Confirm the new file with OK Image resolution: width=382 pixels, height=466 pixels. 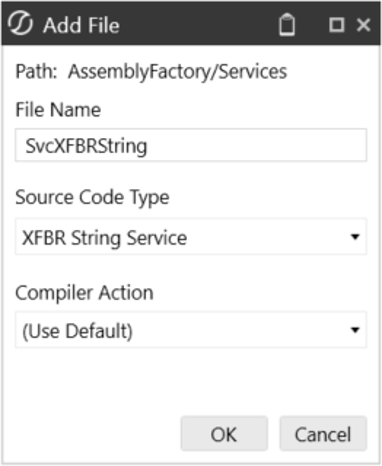(x=224, y=434)
